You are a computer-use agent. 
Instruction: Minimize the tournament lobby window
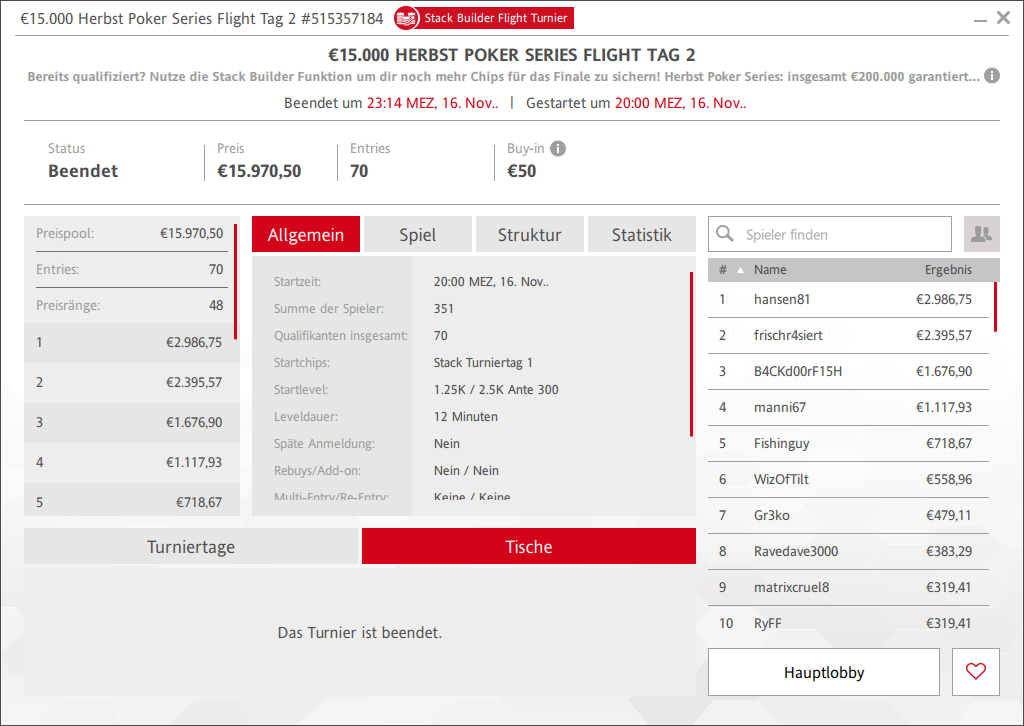coord(977,18)
